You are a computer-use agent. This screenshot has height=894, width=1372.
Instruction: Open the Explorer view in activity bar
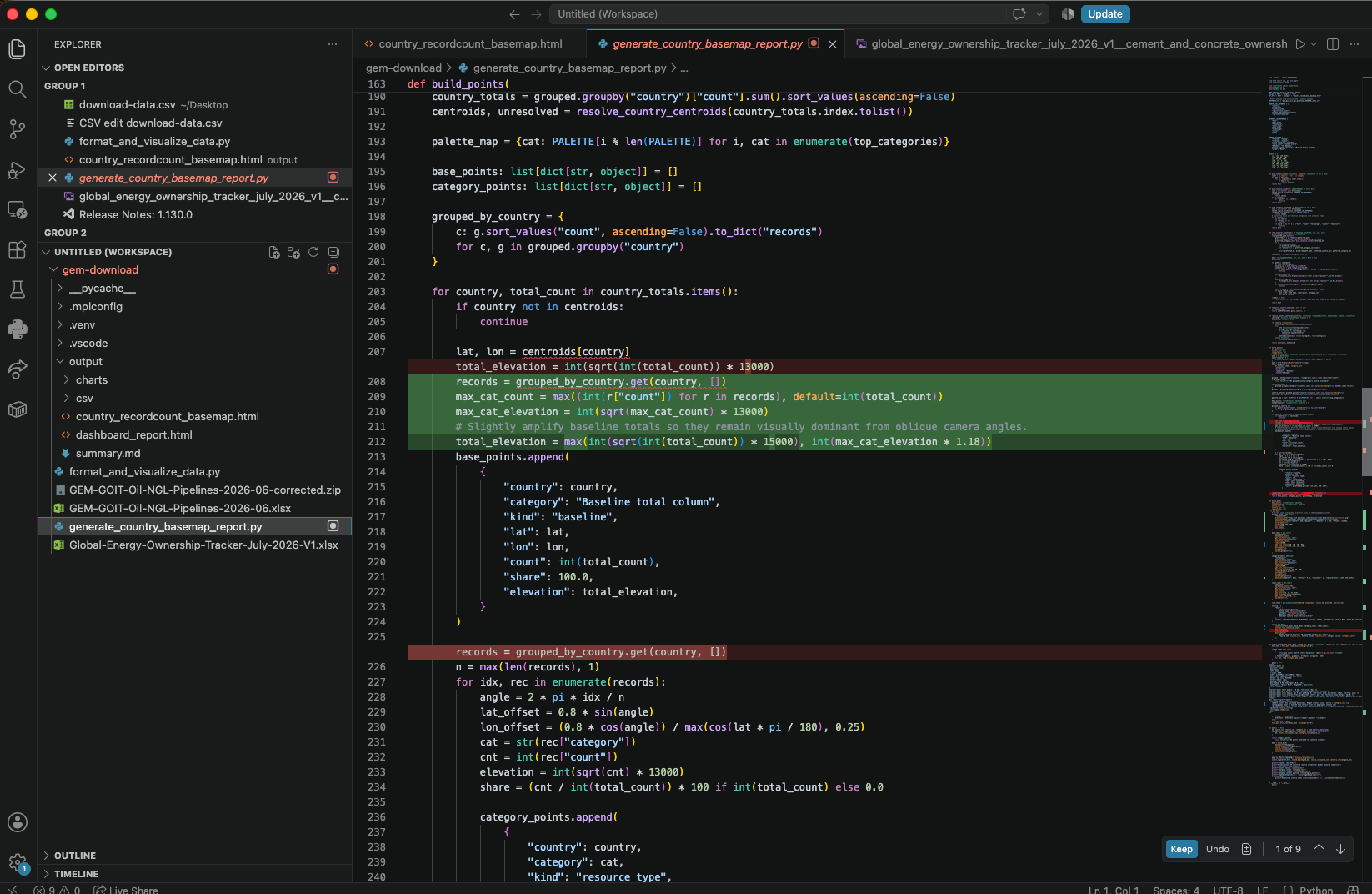[x=17, y=49]
